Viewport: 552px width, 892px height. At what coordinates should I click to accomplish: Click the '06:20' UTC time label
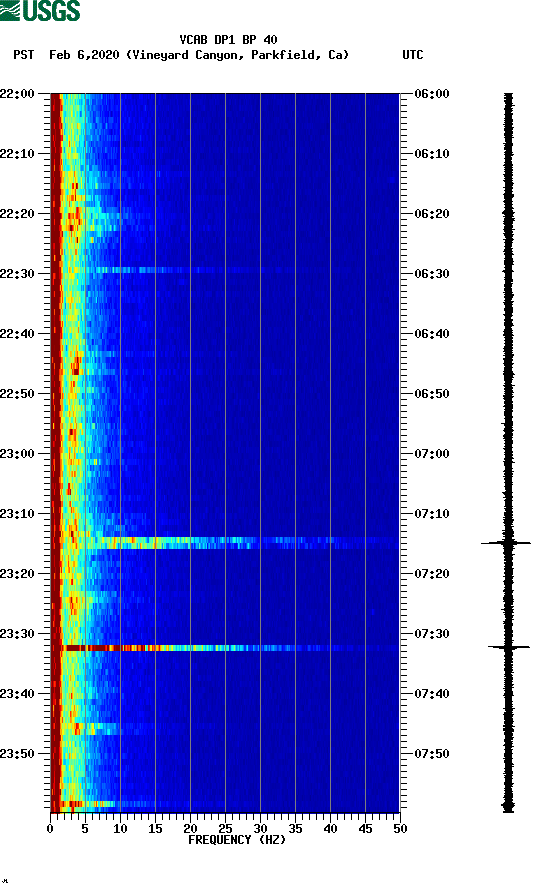[432, 214]
